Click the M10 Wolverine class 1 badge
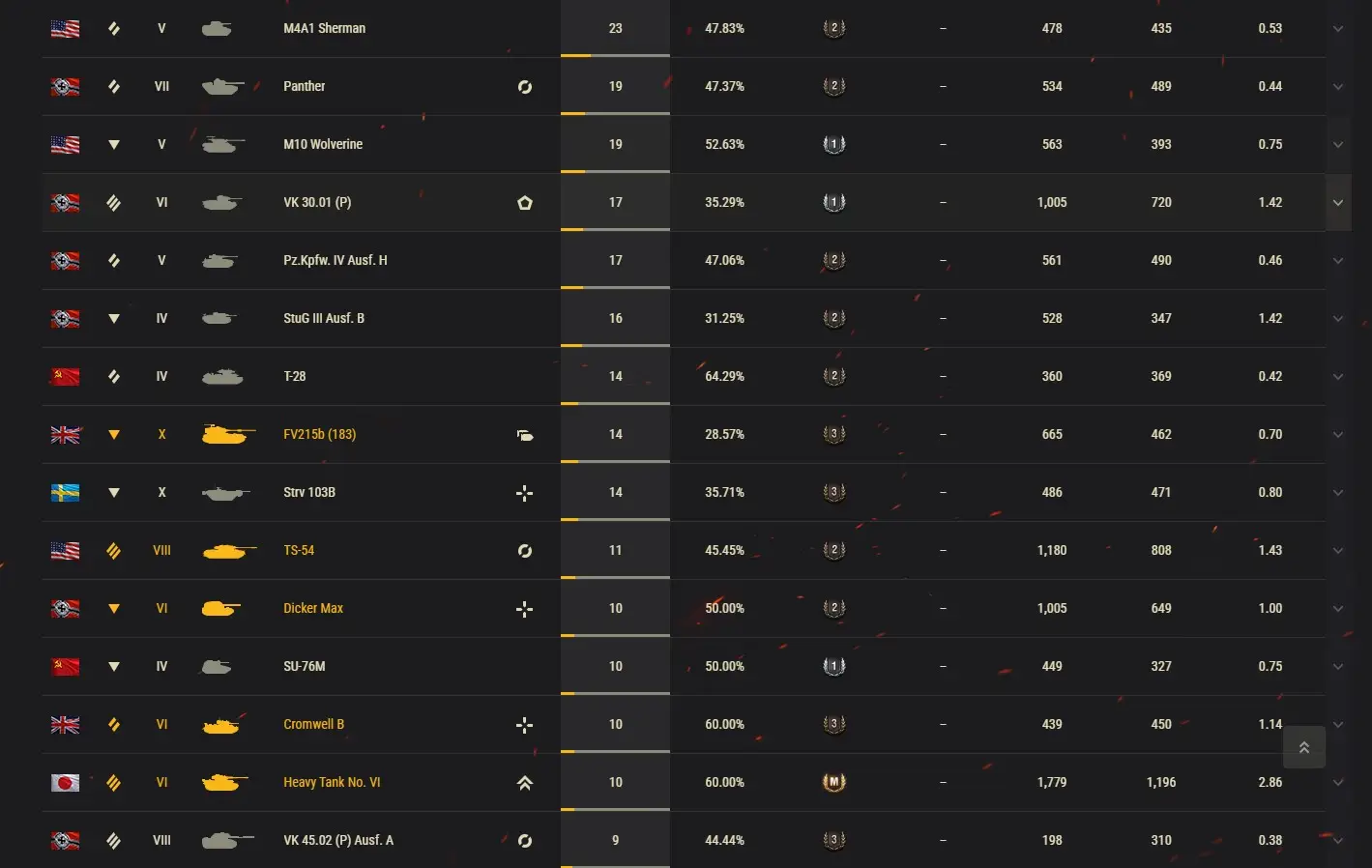This screenshot has height=868, width=1372. click(x=833, y=144)
